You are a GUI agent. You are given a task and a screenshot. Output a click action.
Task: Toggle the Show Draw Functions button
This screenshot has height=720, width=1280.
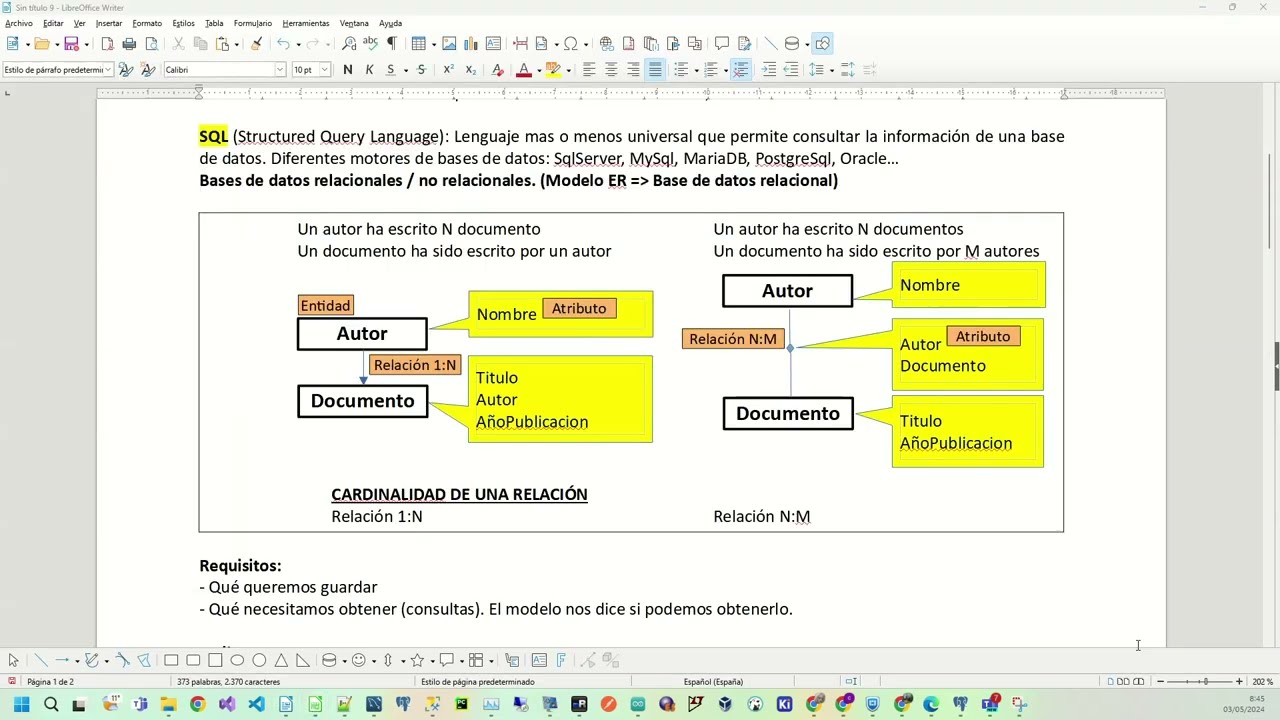coord(822,44)
